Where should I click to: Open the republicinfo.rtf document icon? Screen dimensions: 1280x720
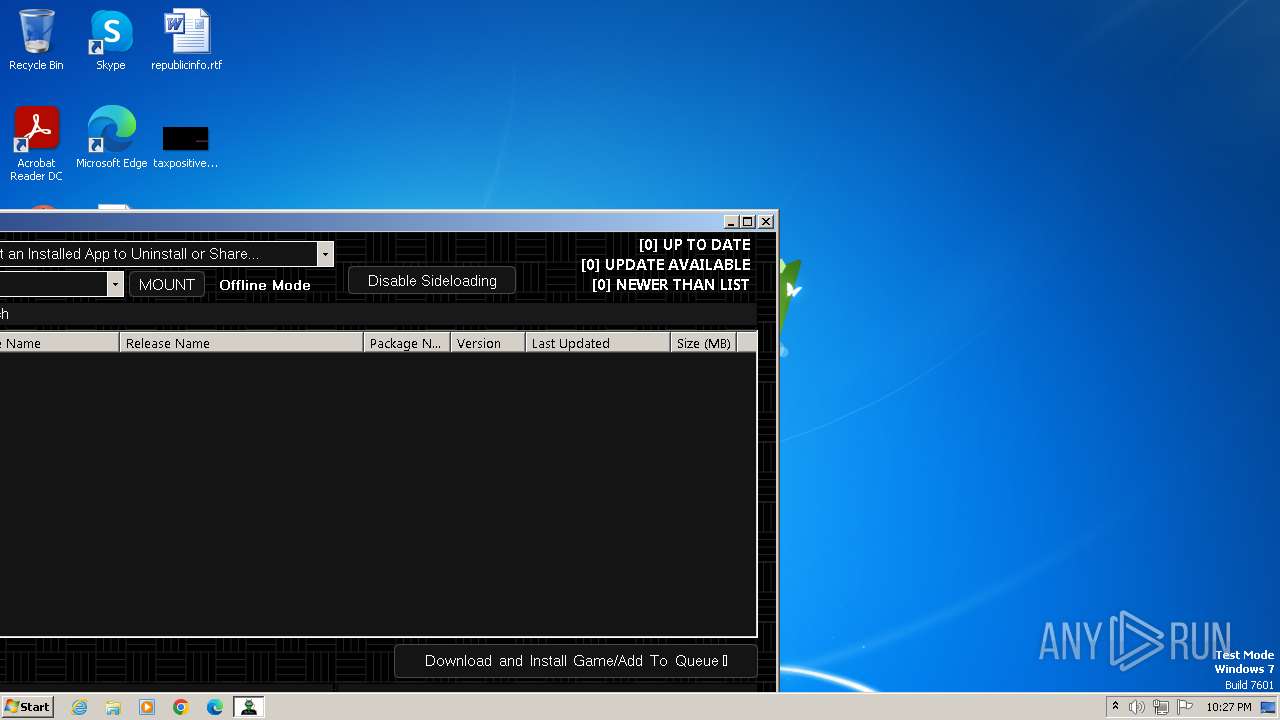[x=186, y=40]
